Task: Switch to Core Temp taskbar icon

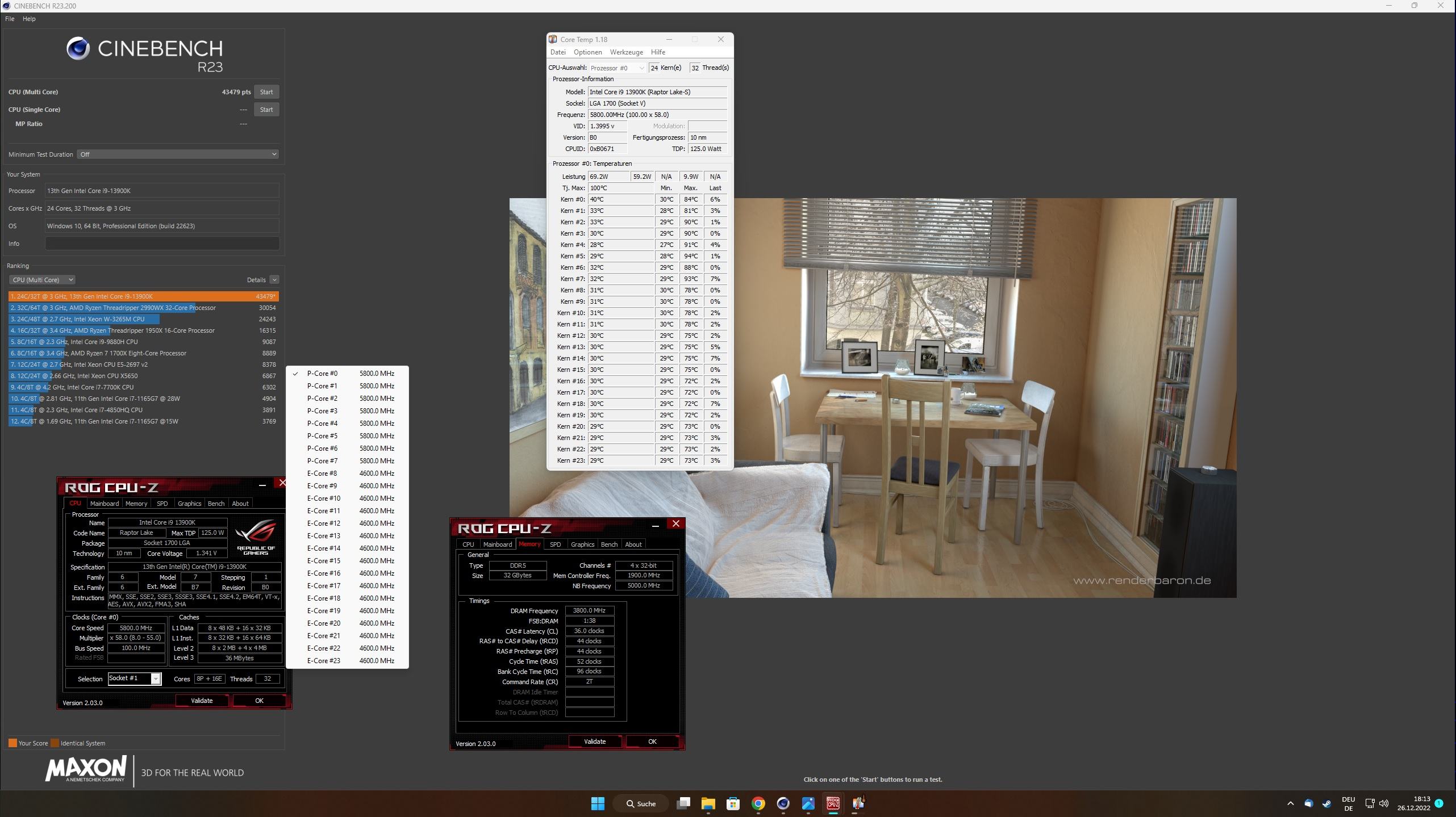Action: point(858,803)
